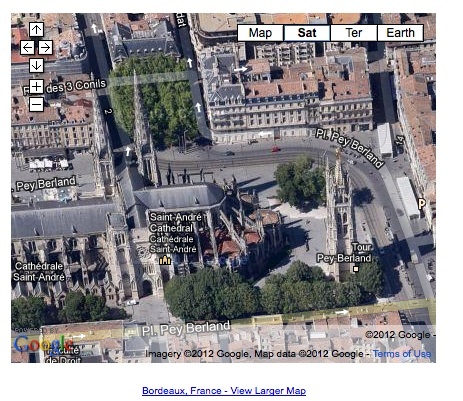Open Bordeaux, France - View Larger Map link
This screenshot has width=463, height=401.
224,391
